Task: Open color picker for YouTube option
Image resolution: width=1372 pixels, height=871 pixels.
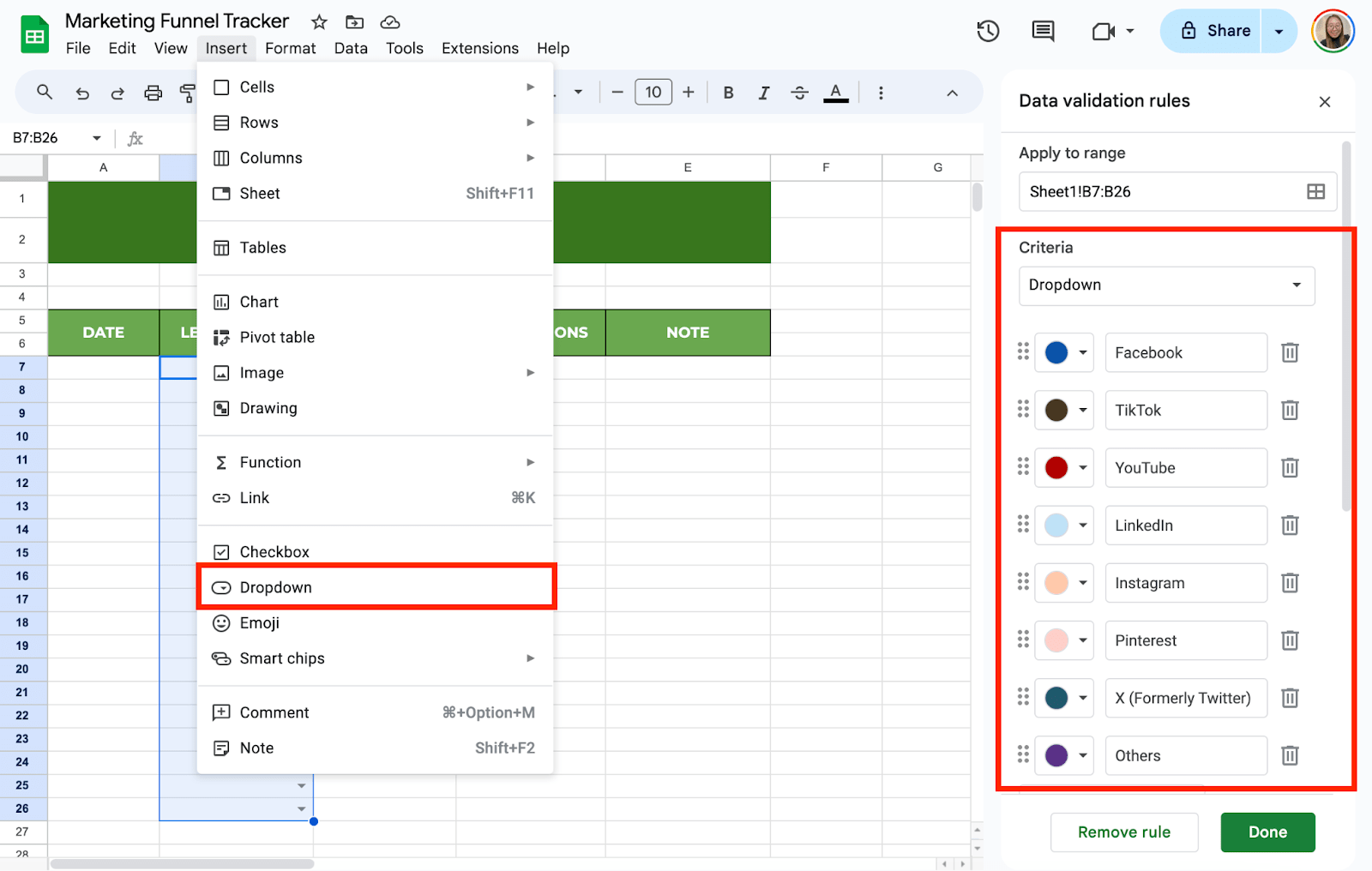Action: click(1064, 467)
